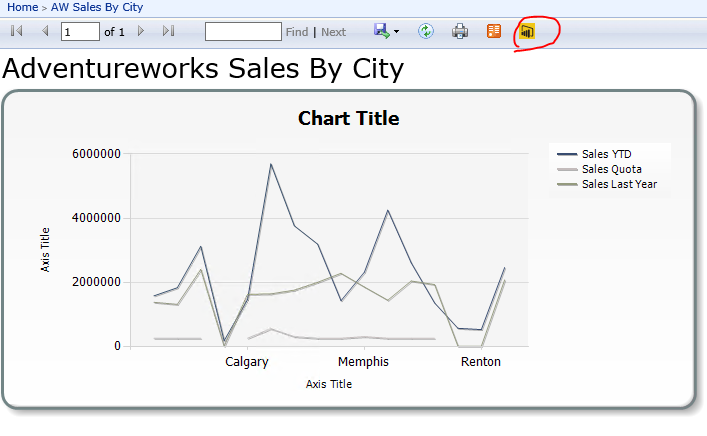Screen dimensions: 707x436
Task: Click the Find text search box
Action: point(243,32)
